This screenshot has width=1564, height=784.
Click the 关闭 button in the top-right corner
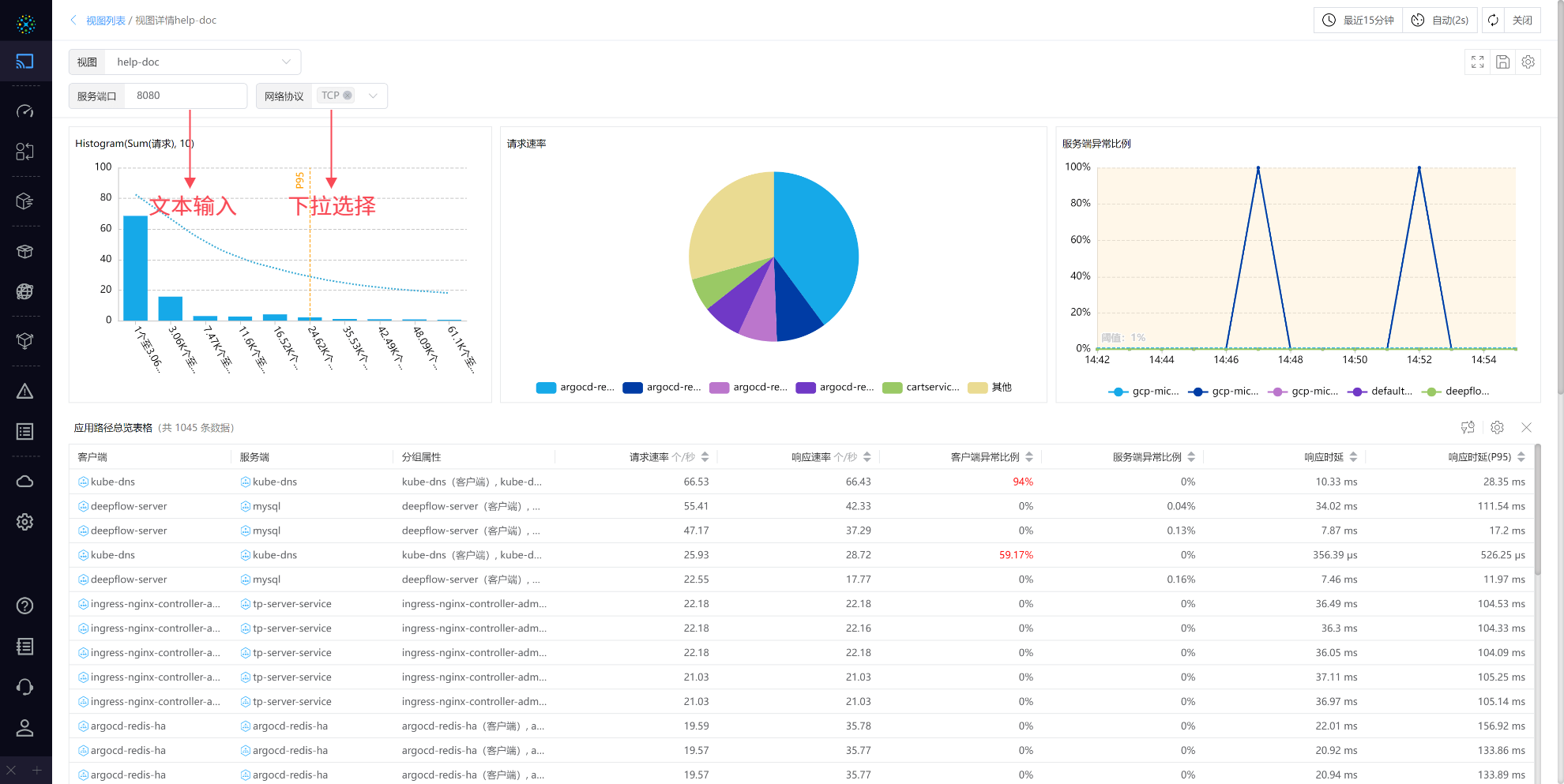(1523, 20)
